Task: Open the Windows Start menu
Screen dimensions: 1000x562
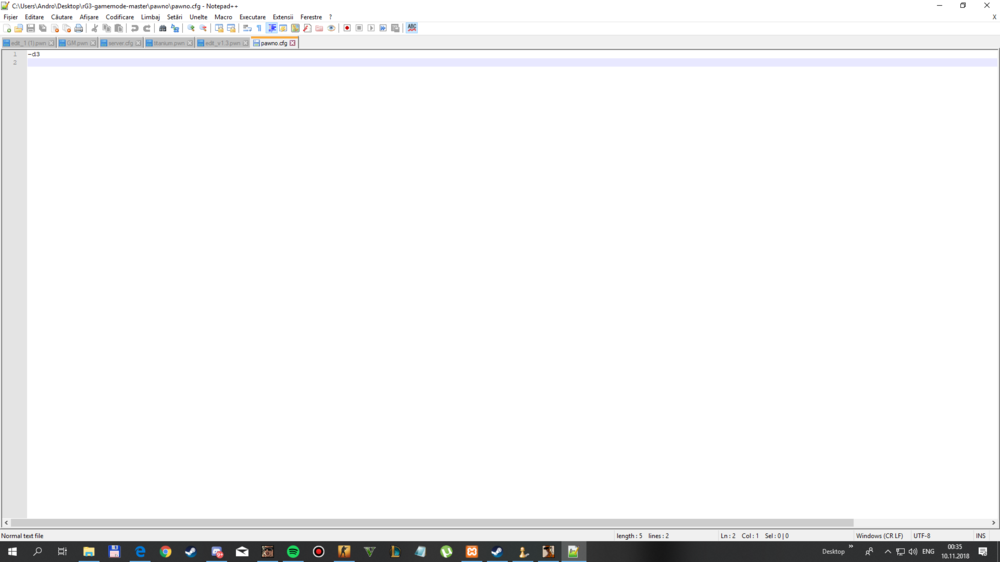Action: click(12, 552)
